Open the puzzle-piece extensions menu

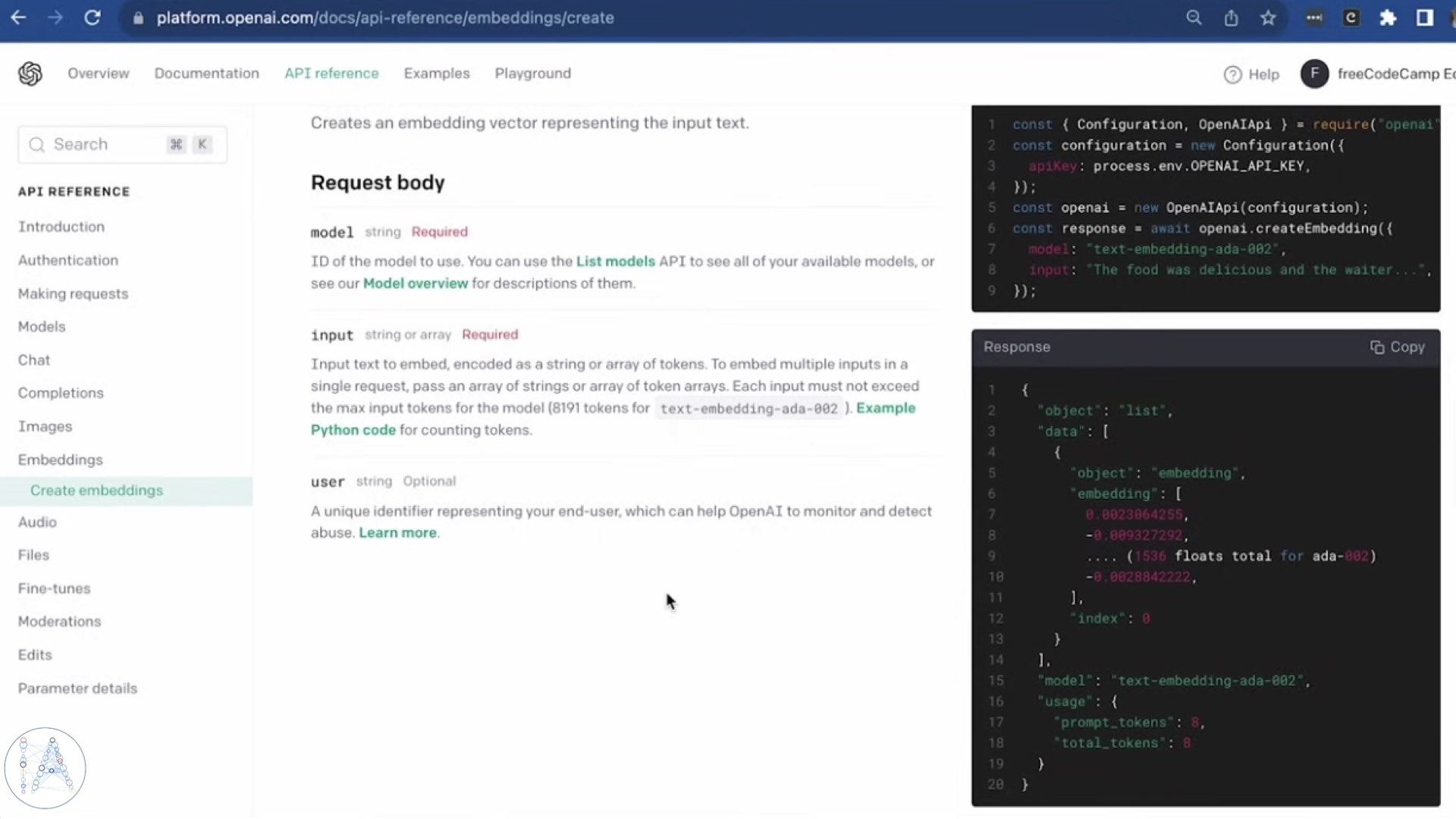1388,17
